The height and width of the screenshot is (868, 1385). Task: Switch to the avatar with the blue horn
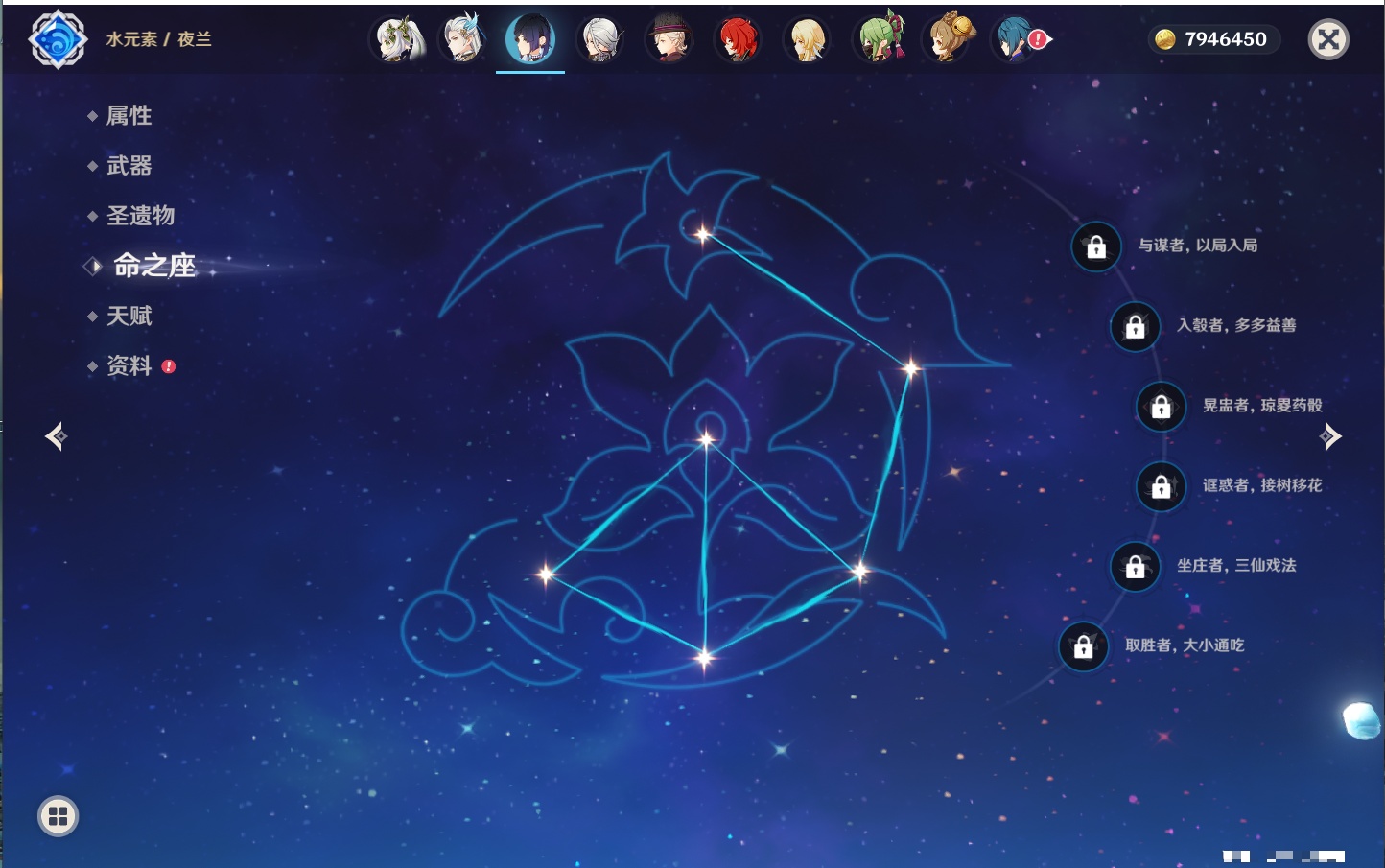pos(462,39)
